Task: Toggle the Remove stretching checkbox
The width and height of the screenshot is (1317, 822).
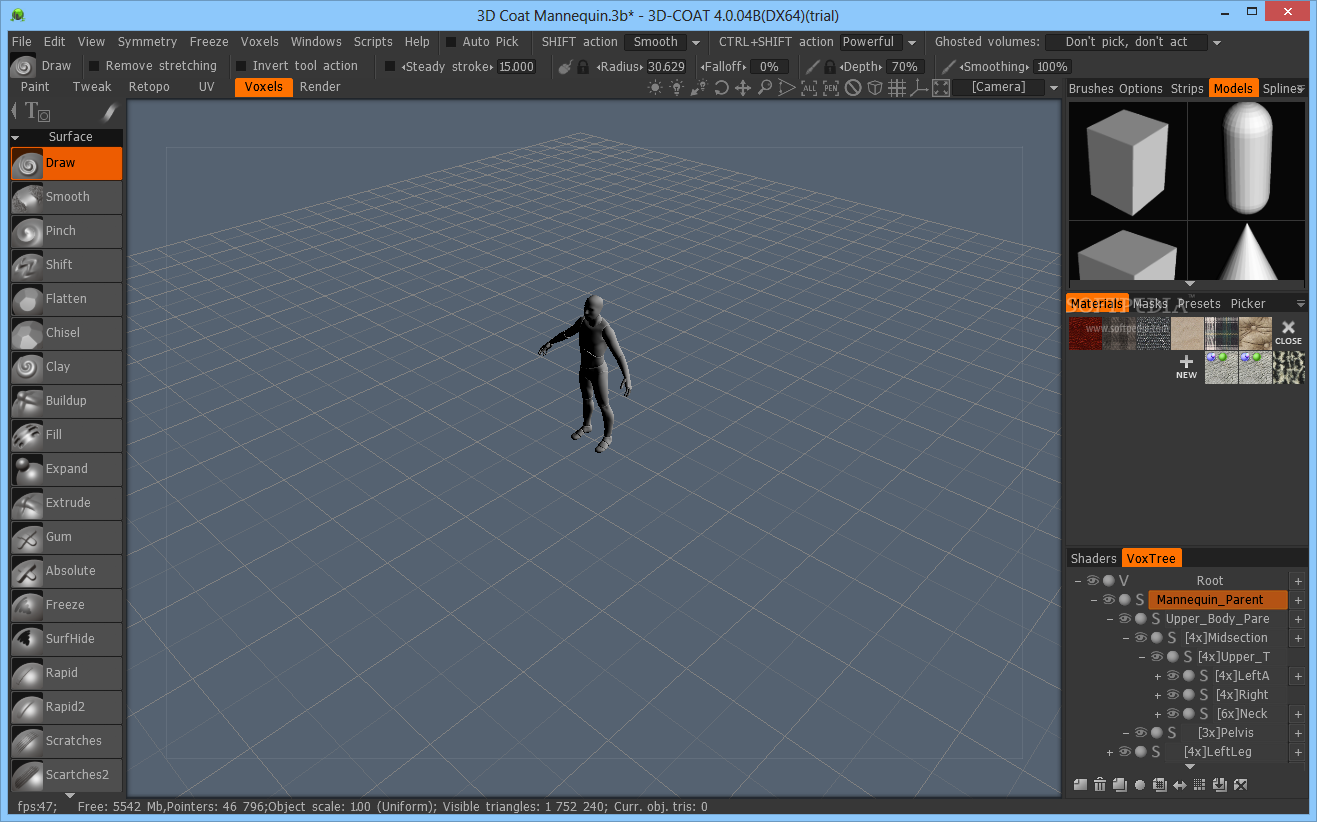Action: click(x=94, y=66)
